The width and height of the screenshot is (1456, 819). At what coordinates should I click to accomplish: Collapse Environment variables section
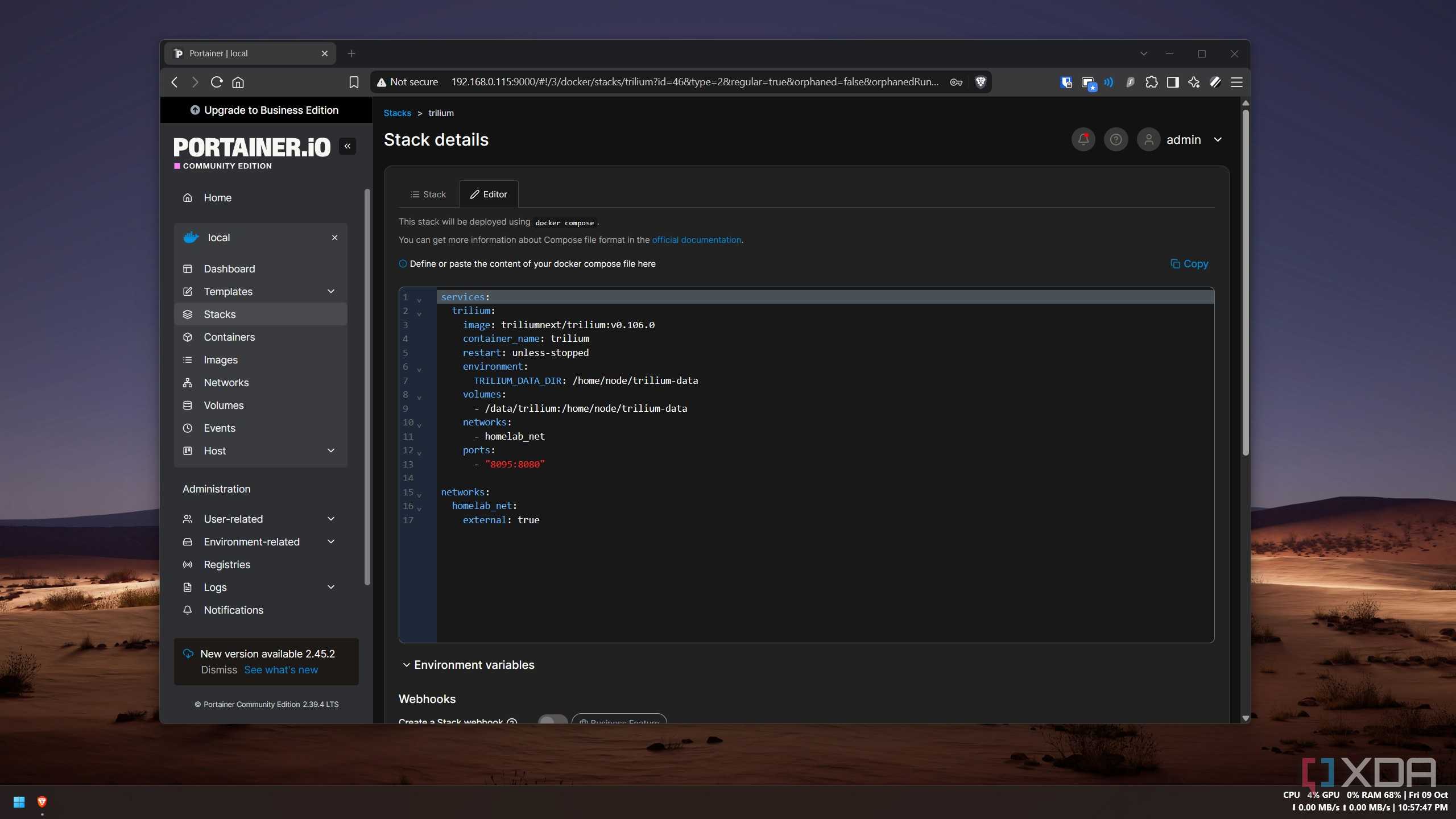pyautogui.click(x=469, y=665)
